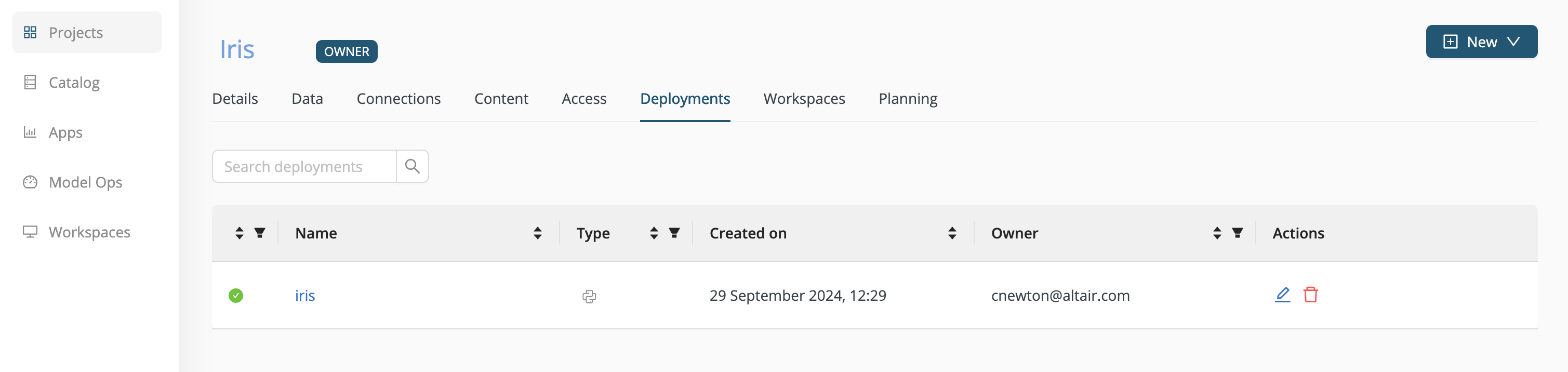Click the Actions column header
Image resolution: width=1568 pixels, height=372 pixels.
pos(1298,233)
